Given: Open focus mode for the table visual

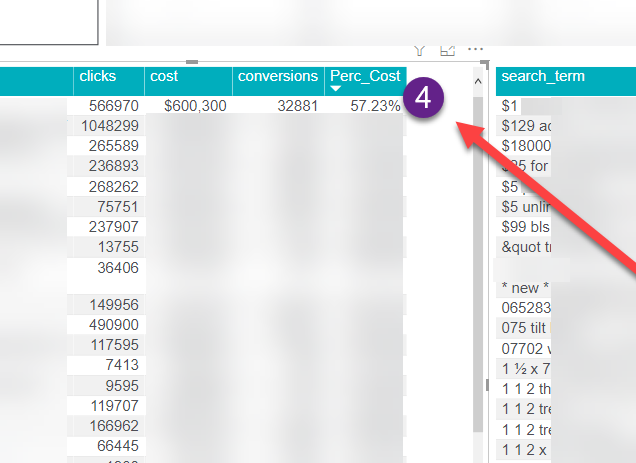Looking at the screenshot, I should point(447,49).
